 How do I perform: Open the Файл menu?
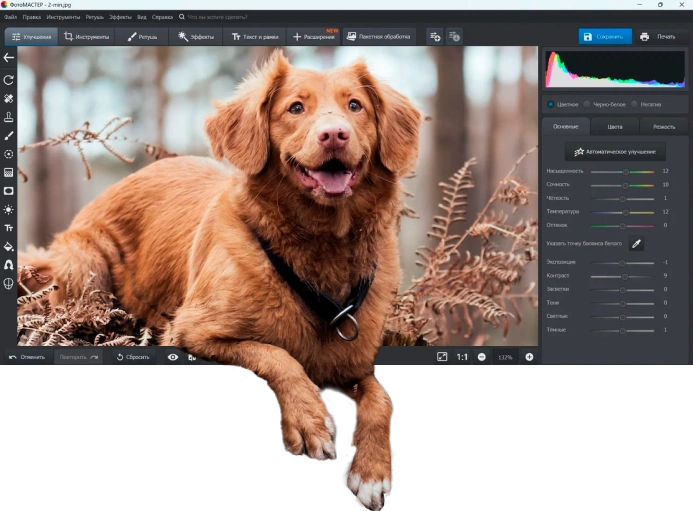(10, 17)
